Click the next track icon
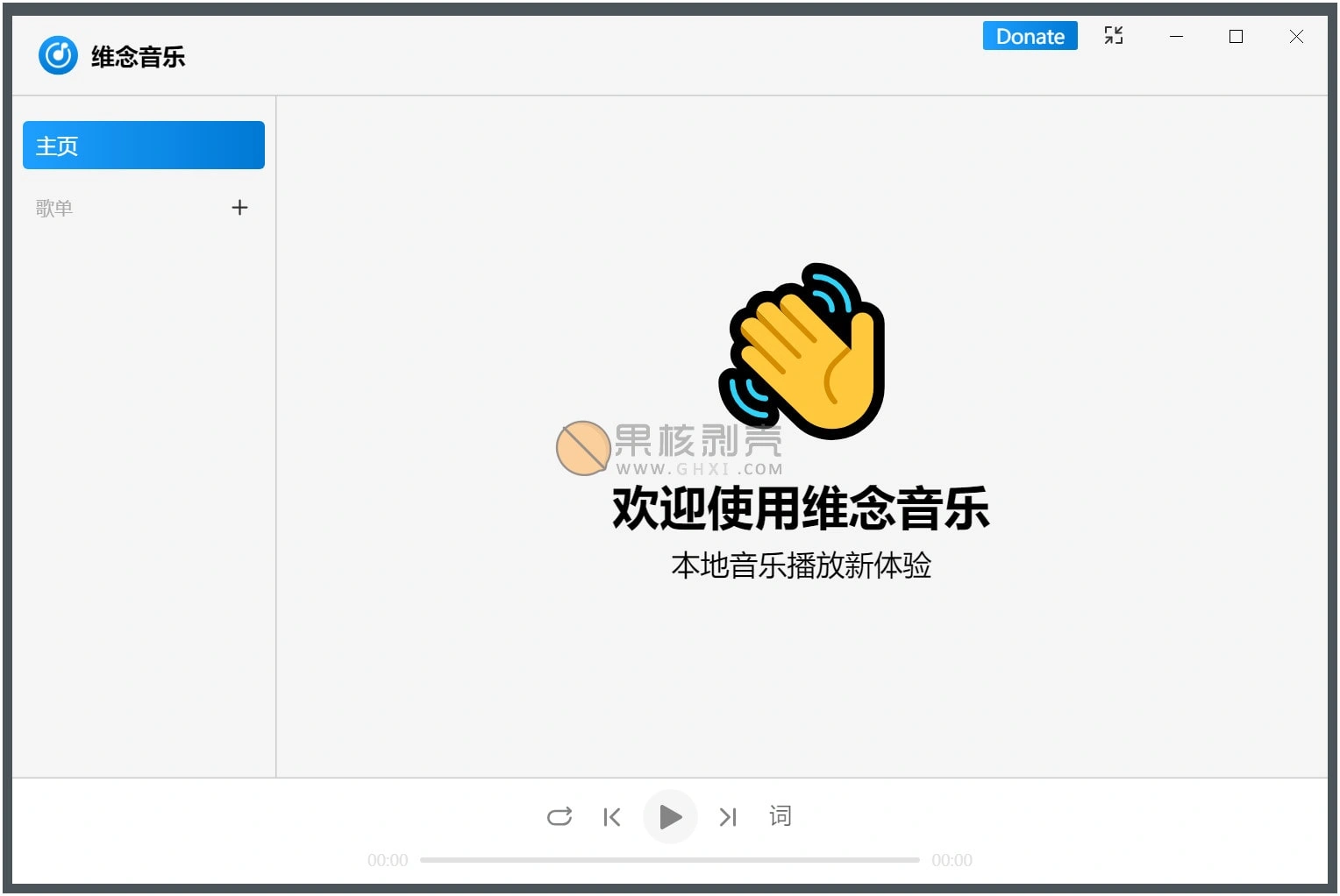Image resolution: width=1340 pixels, height=896 pixels. pyautogui.click(x=727, y=816)
